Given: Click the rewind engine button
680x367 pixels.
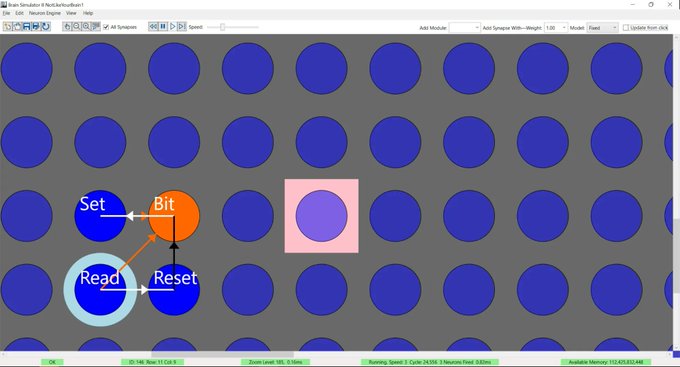Looking at the screenshot, I should 153,26.
